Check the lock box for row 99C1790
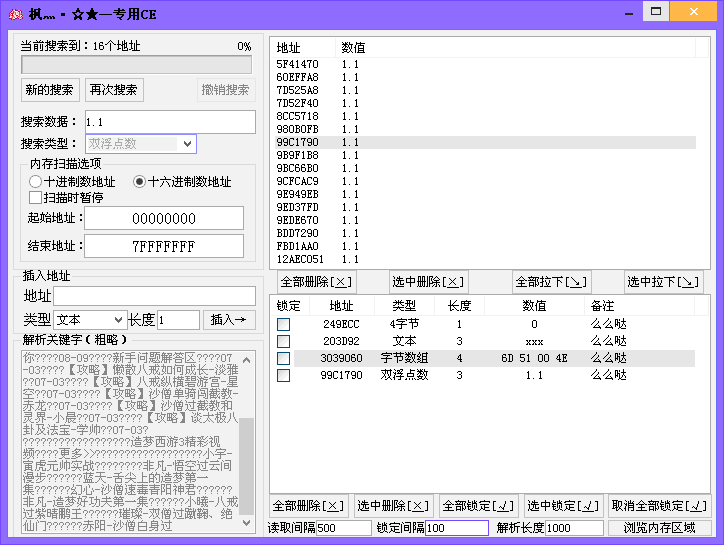This screenshot has height=545, width=724. point(284,375)
